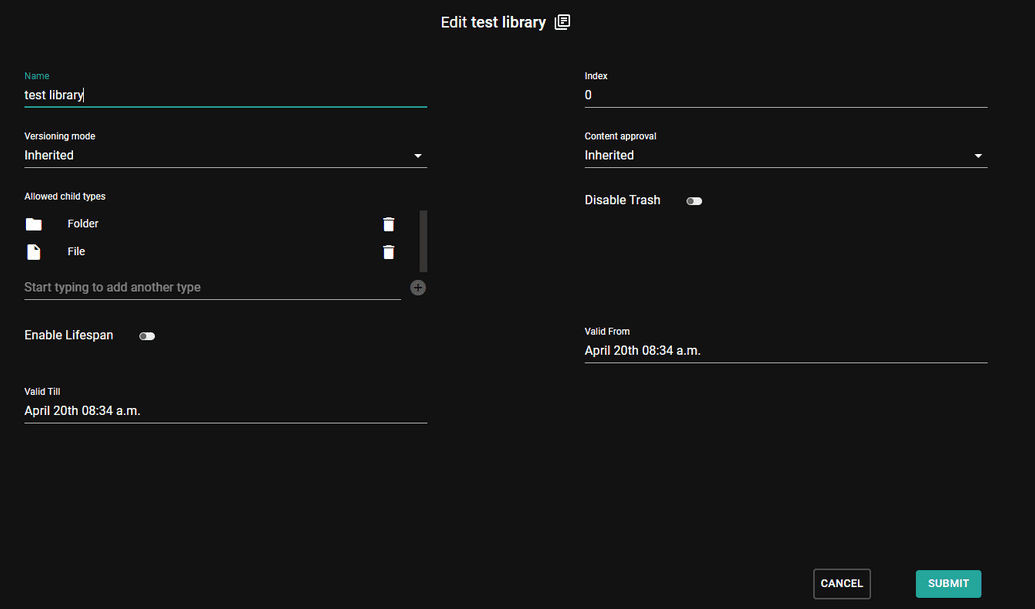Select the File row text
This screenshot has height=609, width=1035.
[x=76, y=251]
